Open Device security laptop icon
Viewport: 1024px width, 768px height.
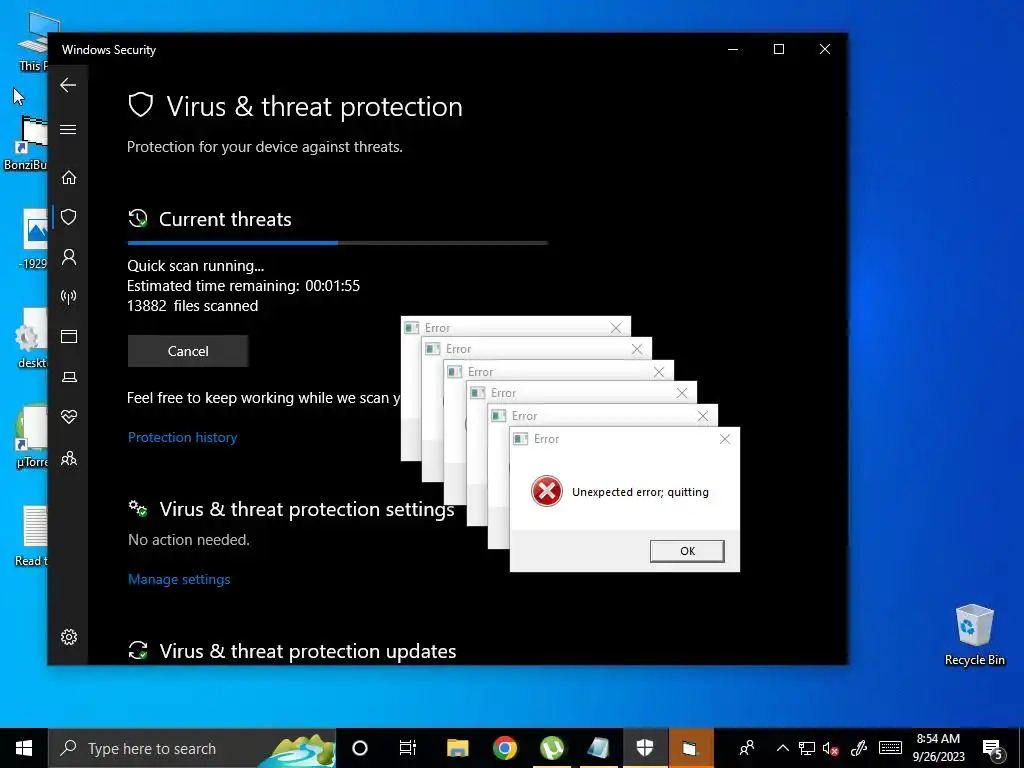pyautogui.click(x=69, y=377)
